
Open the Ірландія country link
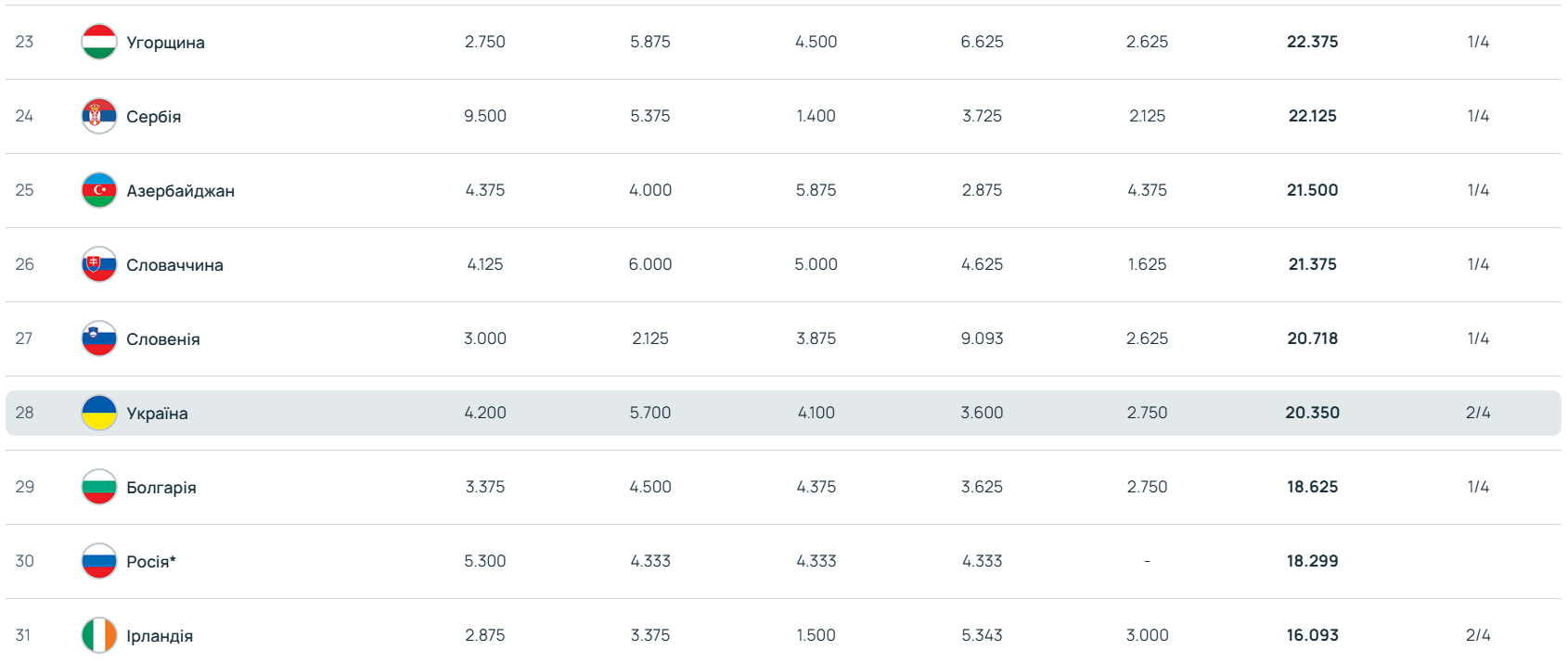point(160,636)
